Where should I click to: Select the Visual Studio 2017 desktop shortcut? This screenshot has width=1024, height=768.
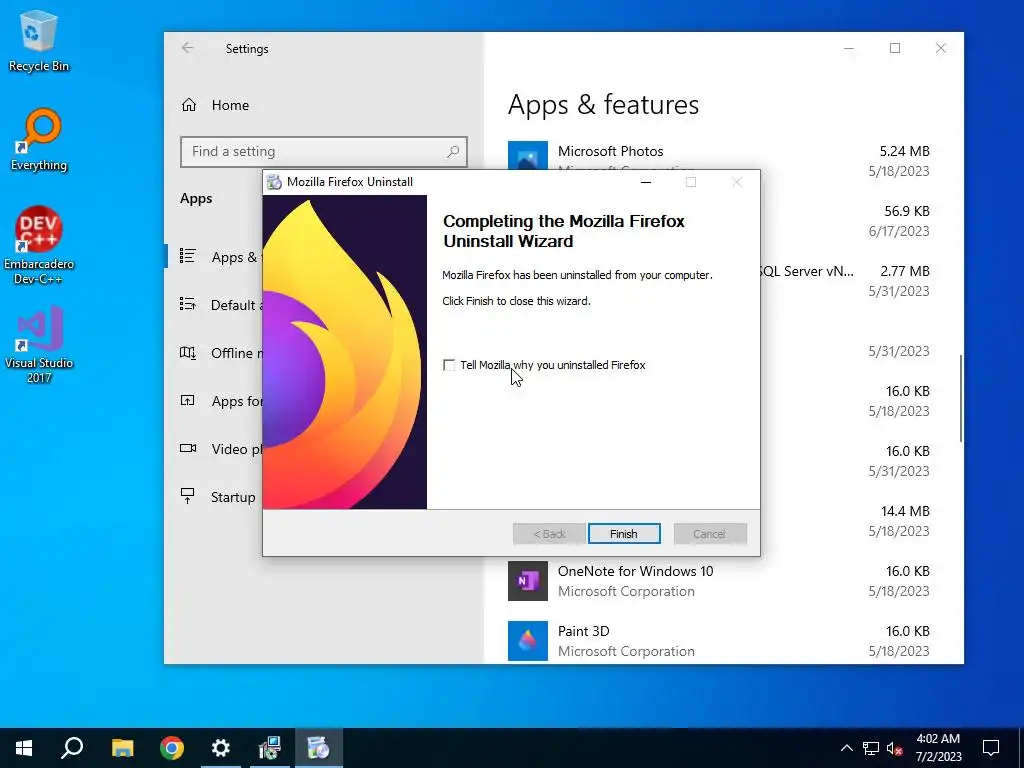click(39, 345)
